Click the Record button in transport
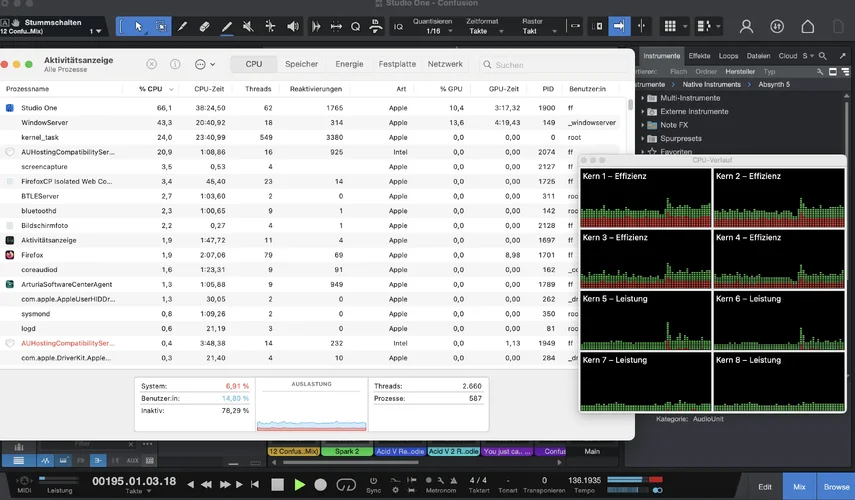Image resolution: width=855 pixels, height=500 pixels. point(321,485)
